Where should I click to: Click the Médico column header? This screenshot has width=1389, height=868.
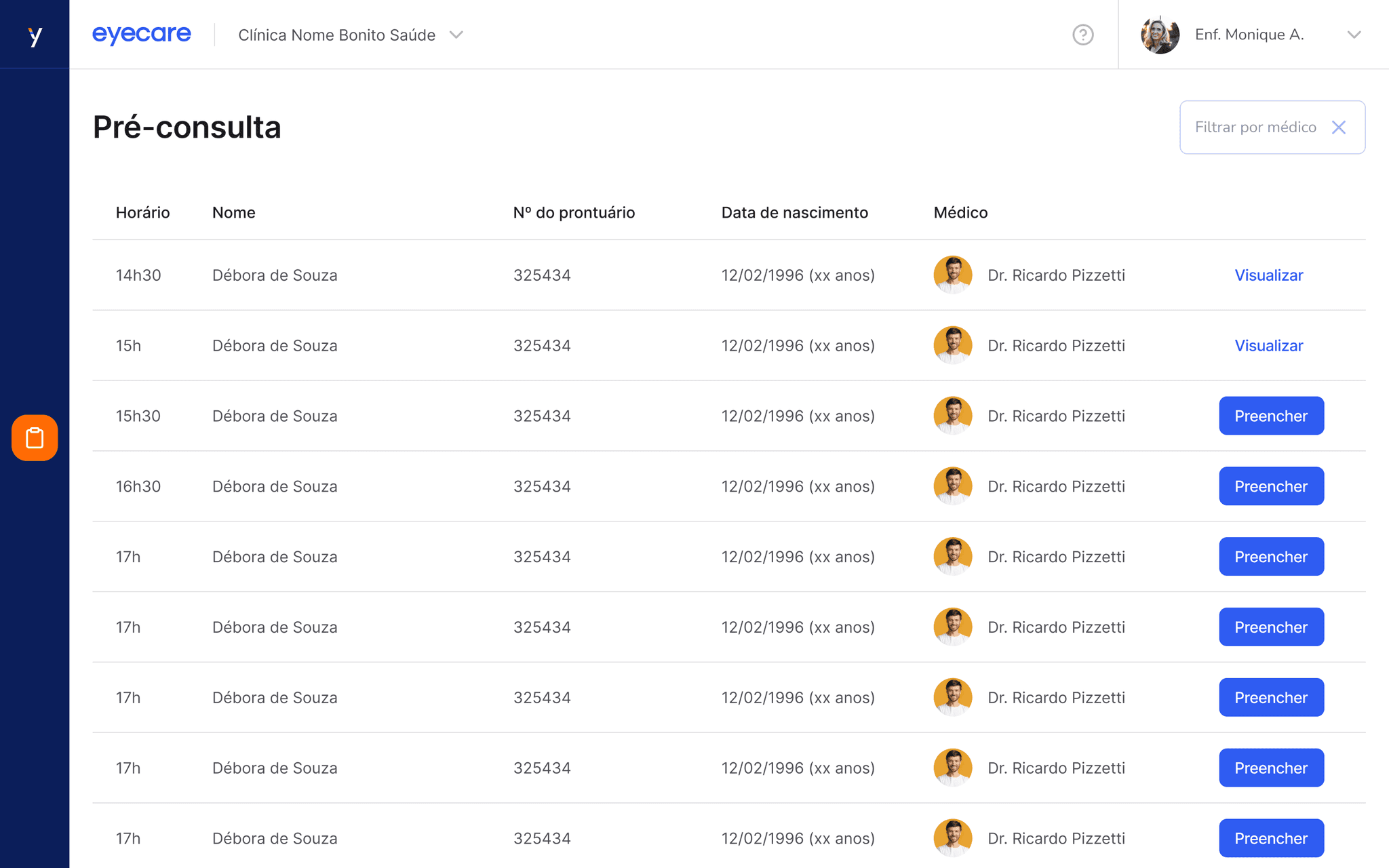pyautogui.click(x=960, y=213)
